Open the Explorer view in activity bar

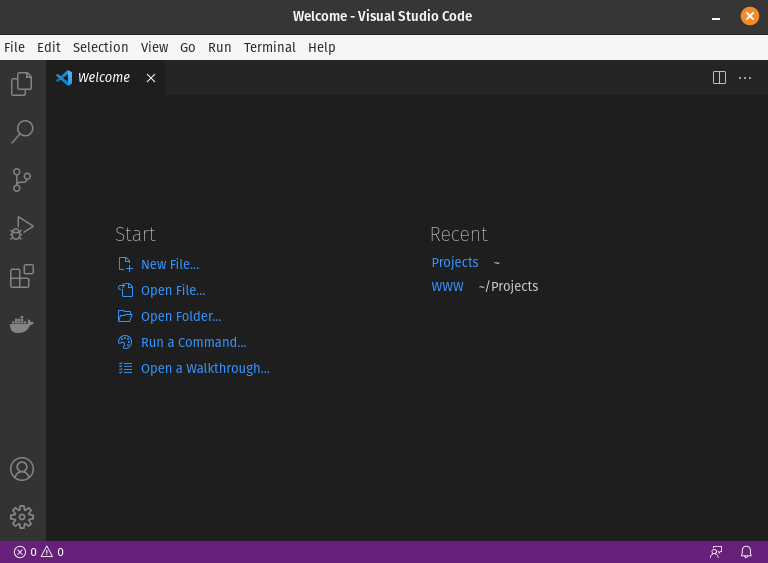22,84
